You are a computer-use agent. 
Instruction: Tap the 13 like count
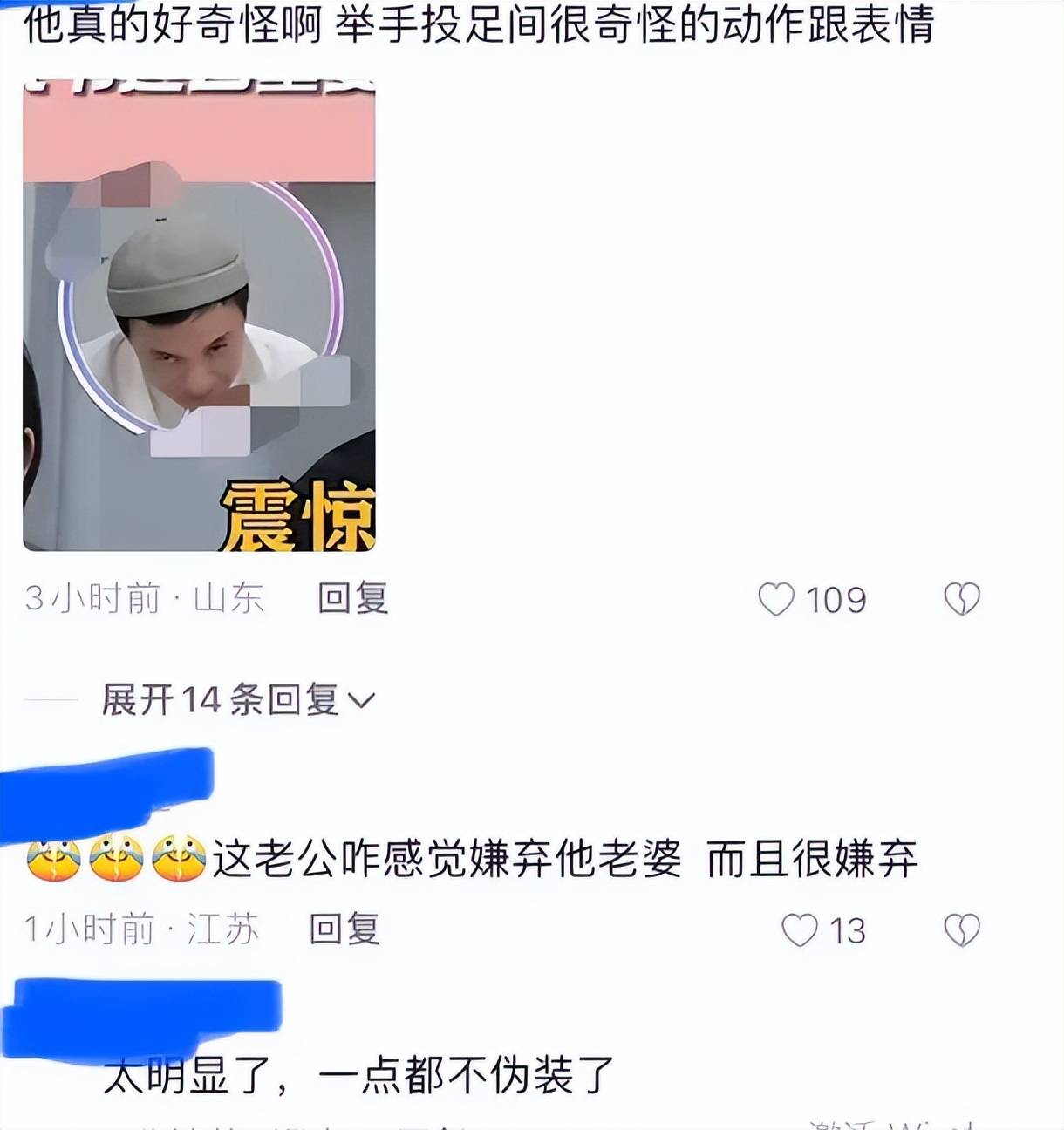848,931
